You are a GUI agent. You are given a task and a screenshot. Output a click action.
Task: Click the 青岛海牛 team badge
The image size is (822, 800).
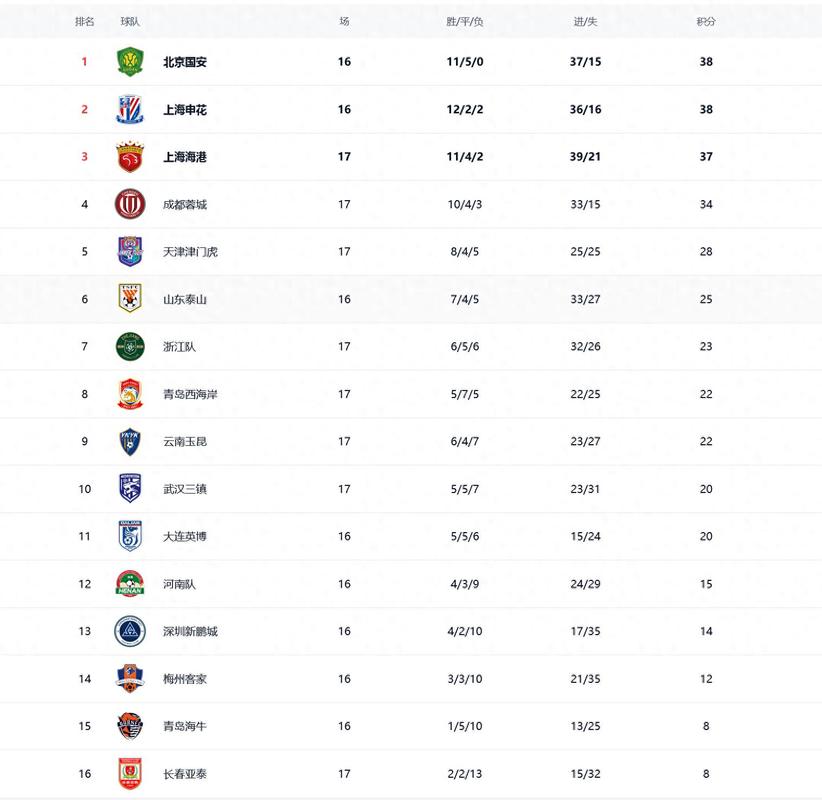[129, 726]
